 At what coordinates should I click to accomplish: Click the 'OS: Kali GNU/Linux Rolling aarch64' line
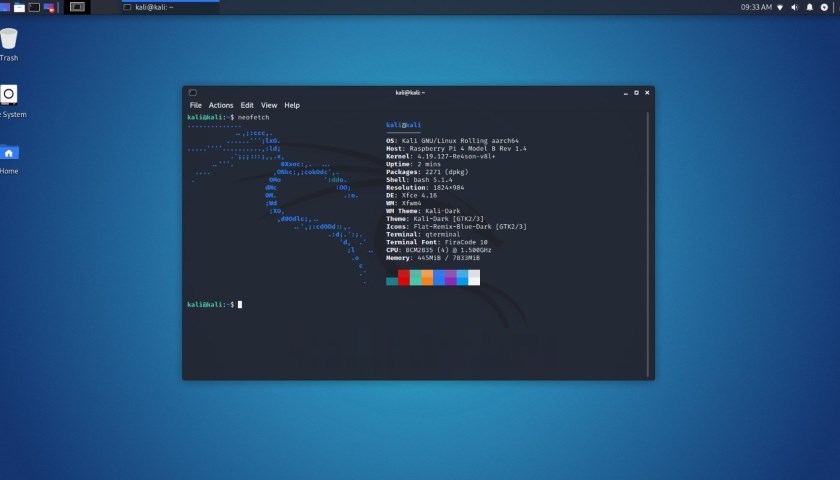pos(452,141)
